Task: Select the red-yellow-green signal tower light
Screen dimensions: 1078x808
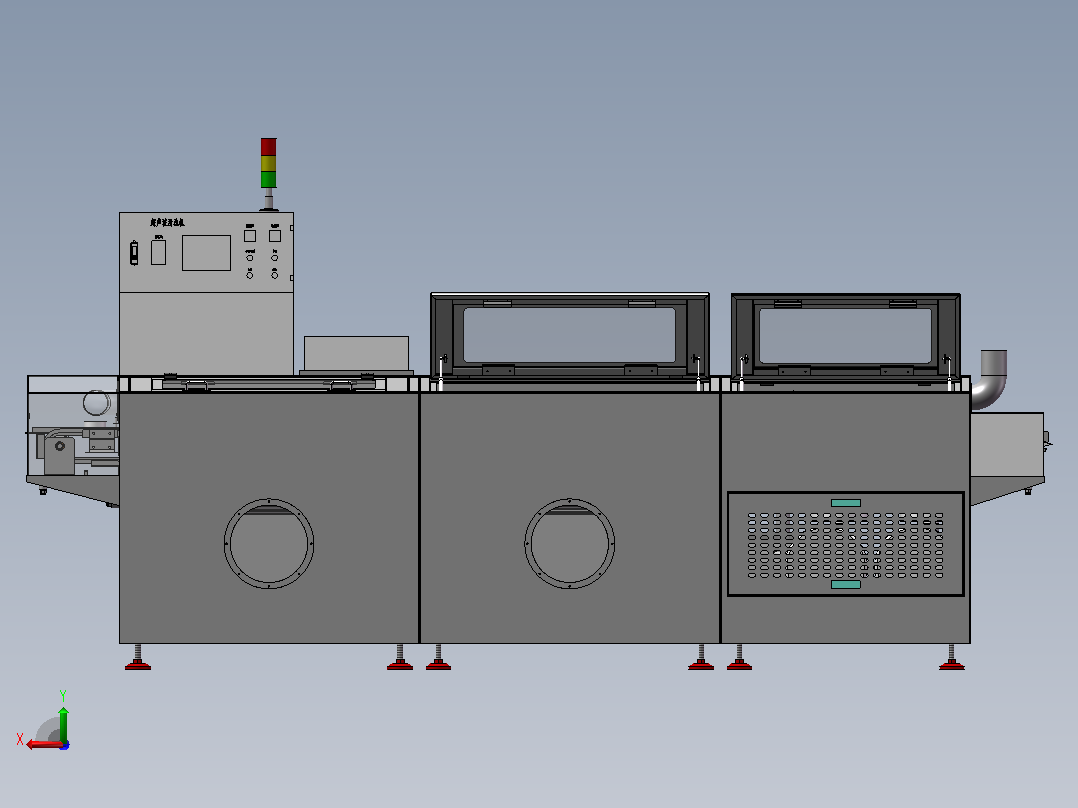Action: (x=269, y=163)
